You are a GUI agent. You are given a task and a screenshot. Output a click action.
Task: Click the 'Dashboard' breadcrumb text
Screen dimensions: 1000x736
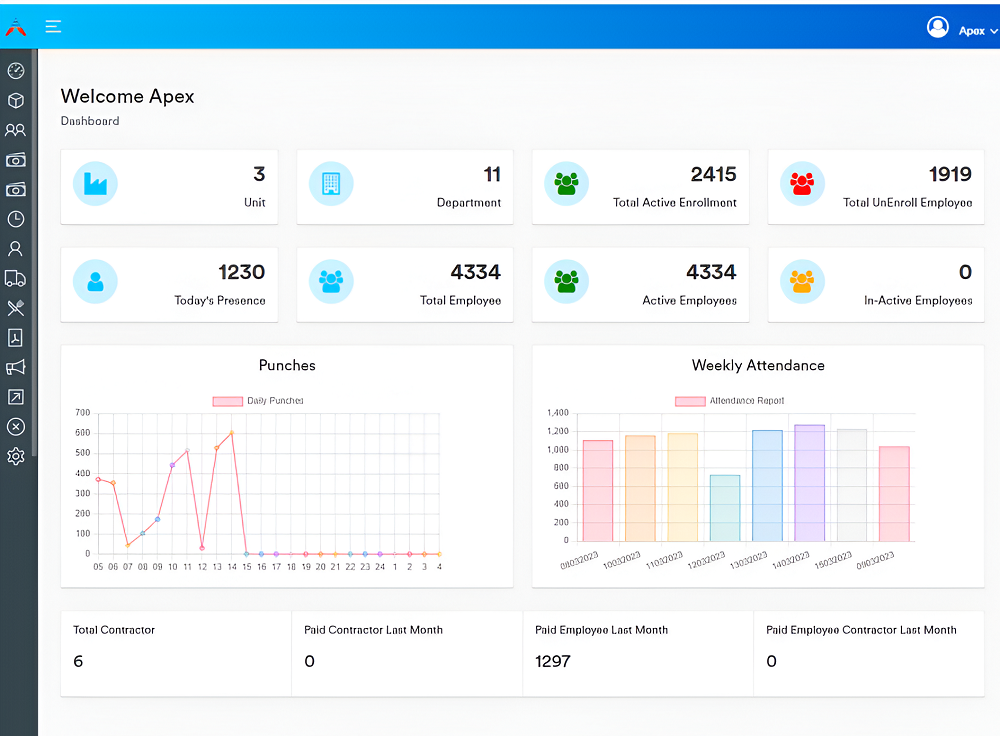[x=90, y=121]
